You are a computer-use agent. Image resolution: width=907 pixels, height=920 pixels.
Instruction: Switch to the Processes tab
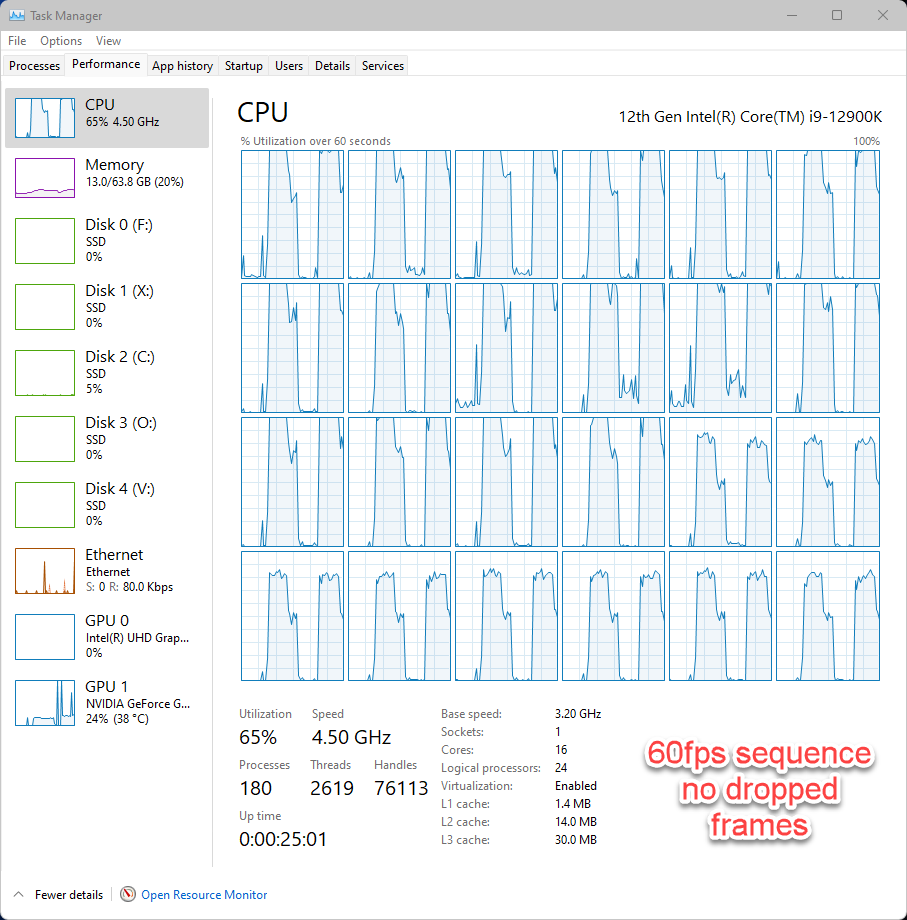click(x=34, y=65)
